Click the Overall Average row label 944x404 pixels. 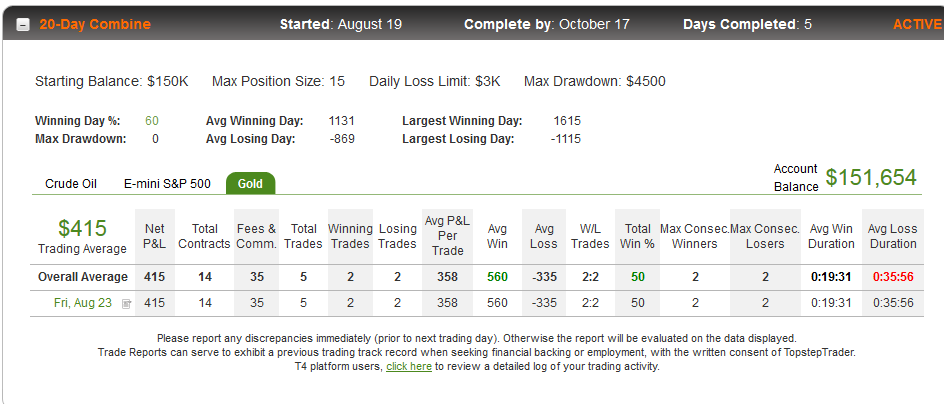[83, 277]
